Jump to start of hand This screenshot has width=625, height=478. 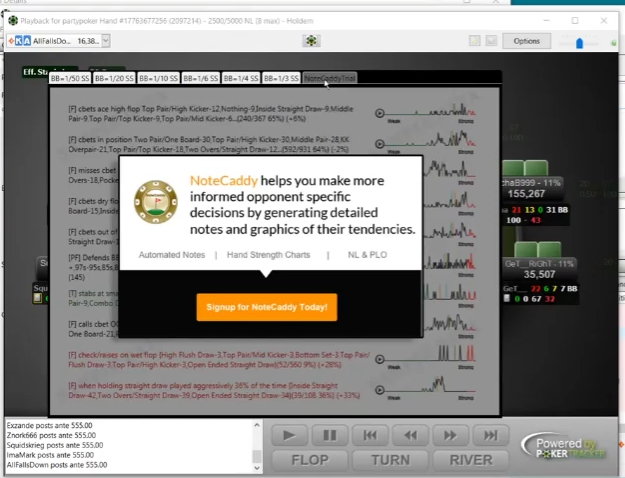[370, 435]
